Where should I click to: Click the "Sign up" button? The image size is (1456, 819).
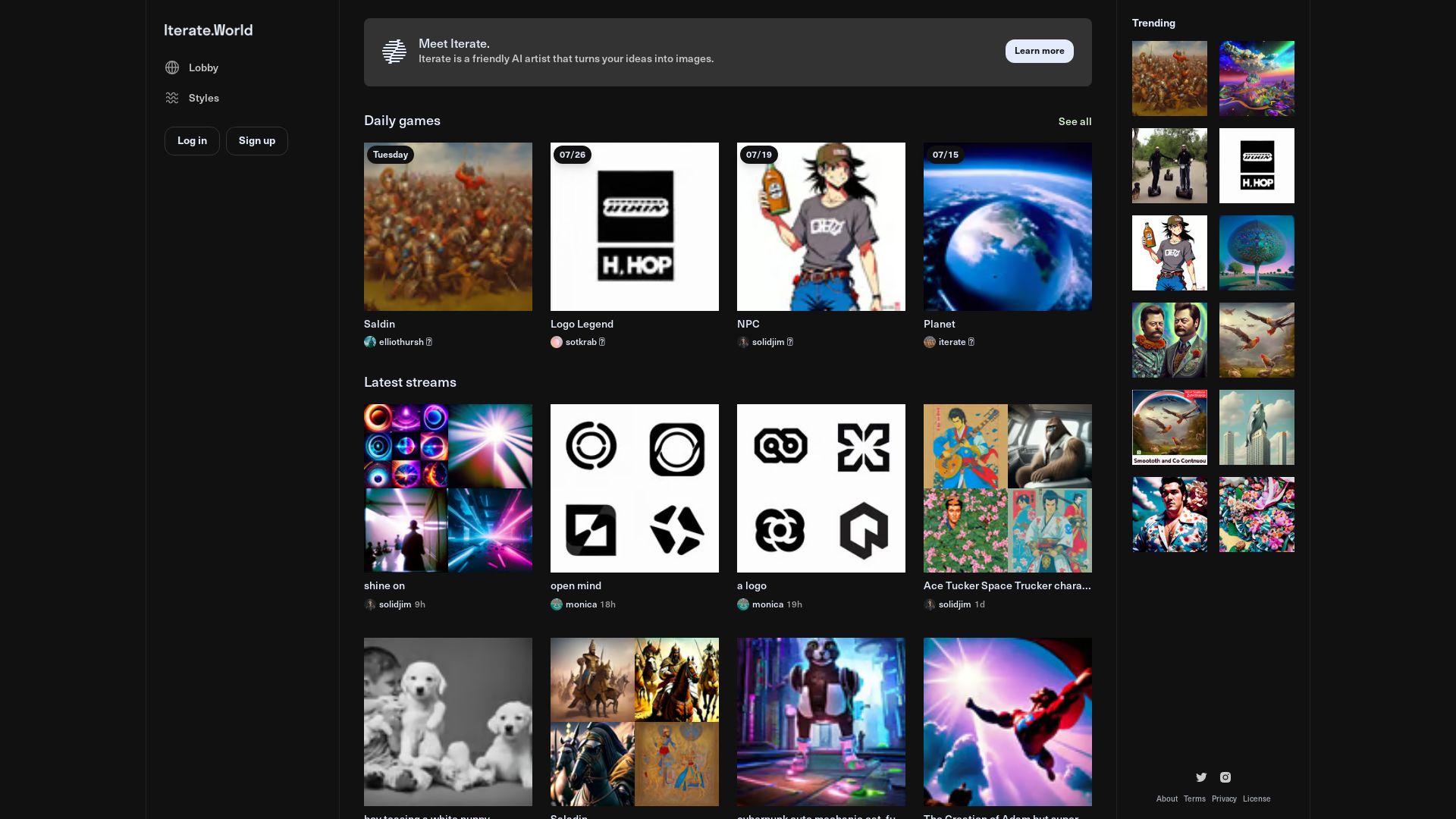point(256,140)
